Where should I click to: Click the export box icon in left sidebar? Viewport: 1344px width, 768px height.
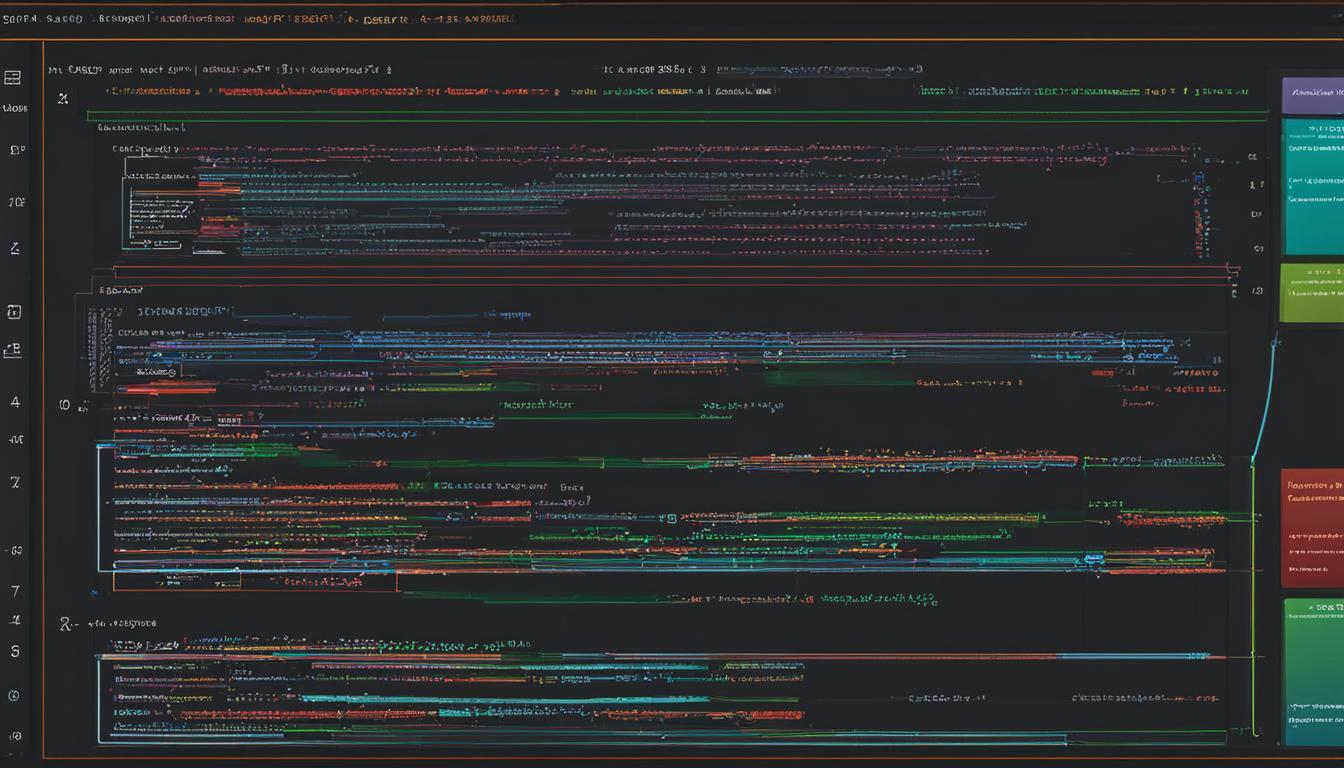13,350
